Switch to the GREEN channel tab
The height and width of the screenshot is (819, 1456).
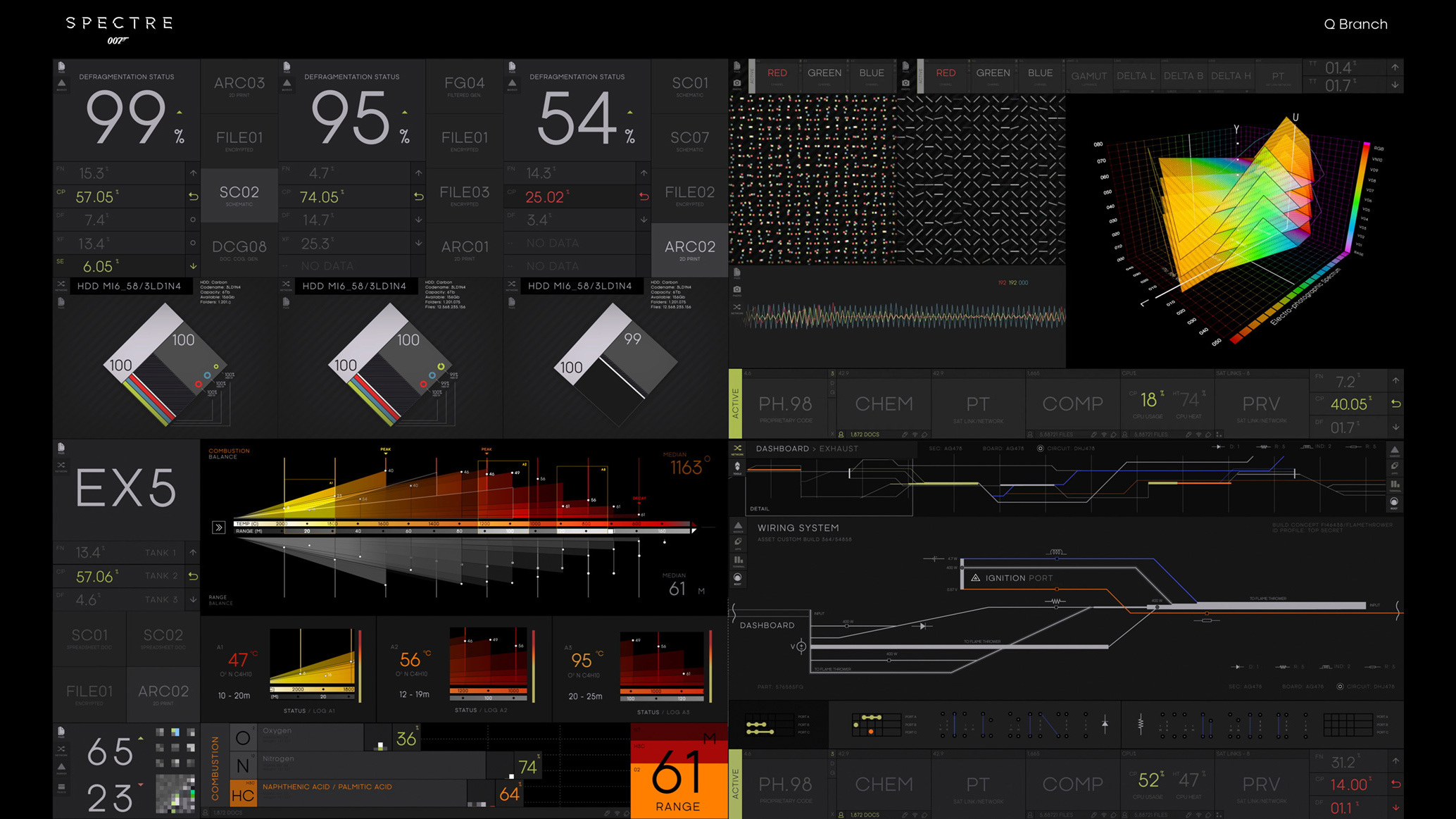point(824,73)
